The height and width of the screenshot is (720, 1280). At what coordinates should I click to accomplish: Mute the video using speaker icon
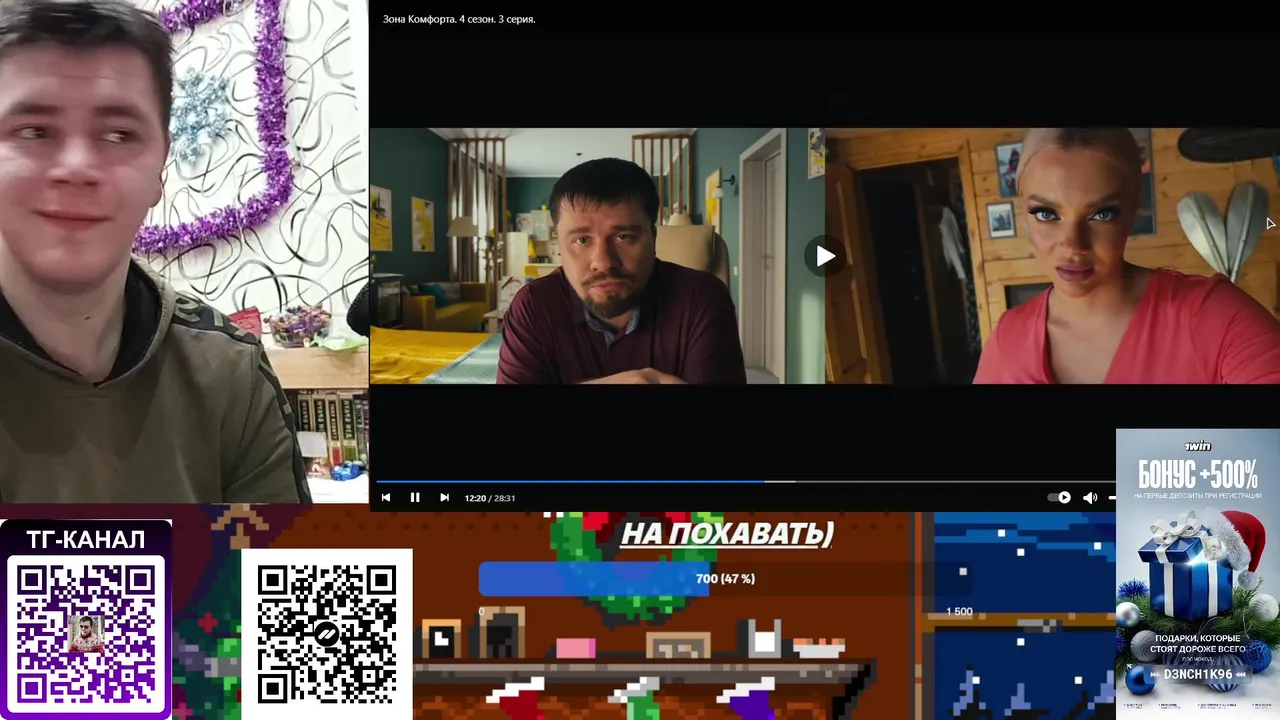click(x=1090, y=497)
